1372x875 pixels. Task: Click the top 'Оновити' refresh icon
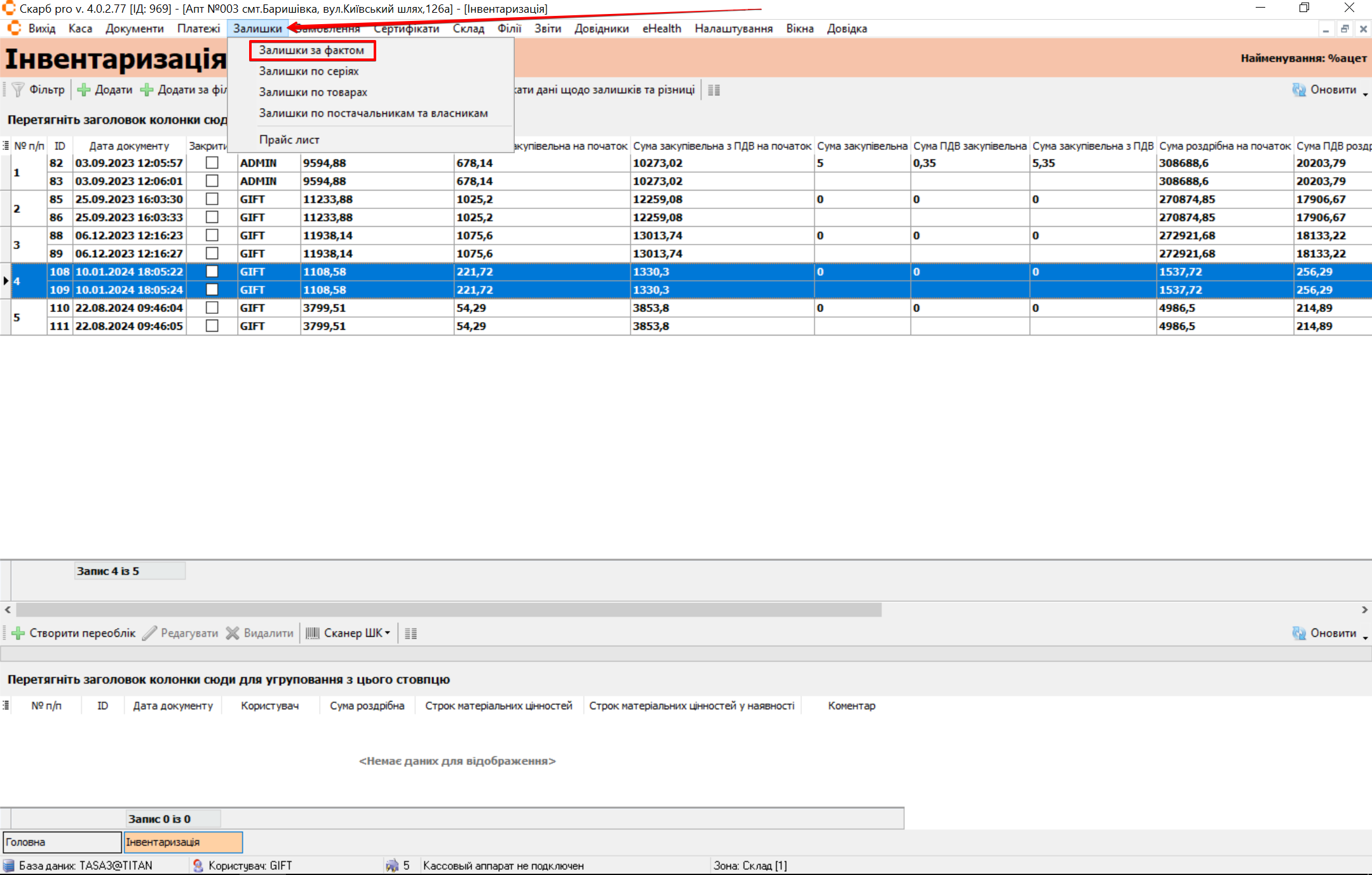click(x=1299, y=90)
